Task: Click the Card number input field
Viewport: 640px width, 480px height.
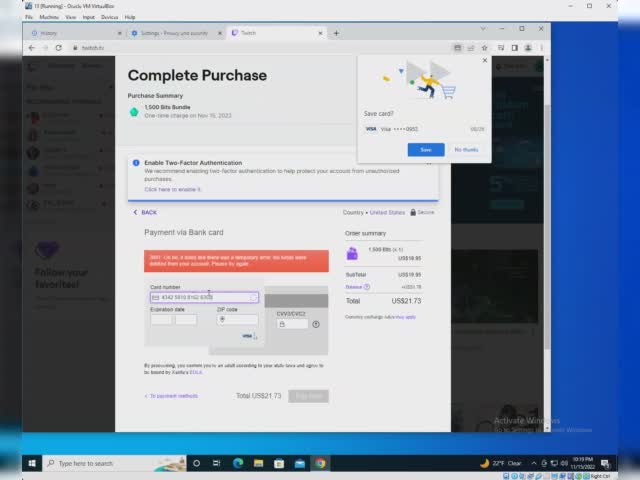Action: (x=204, y=298)
